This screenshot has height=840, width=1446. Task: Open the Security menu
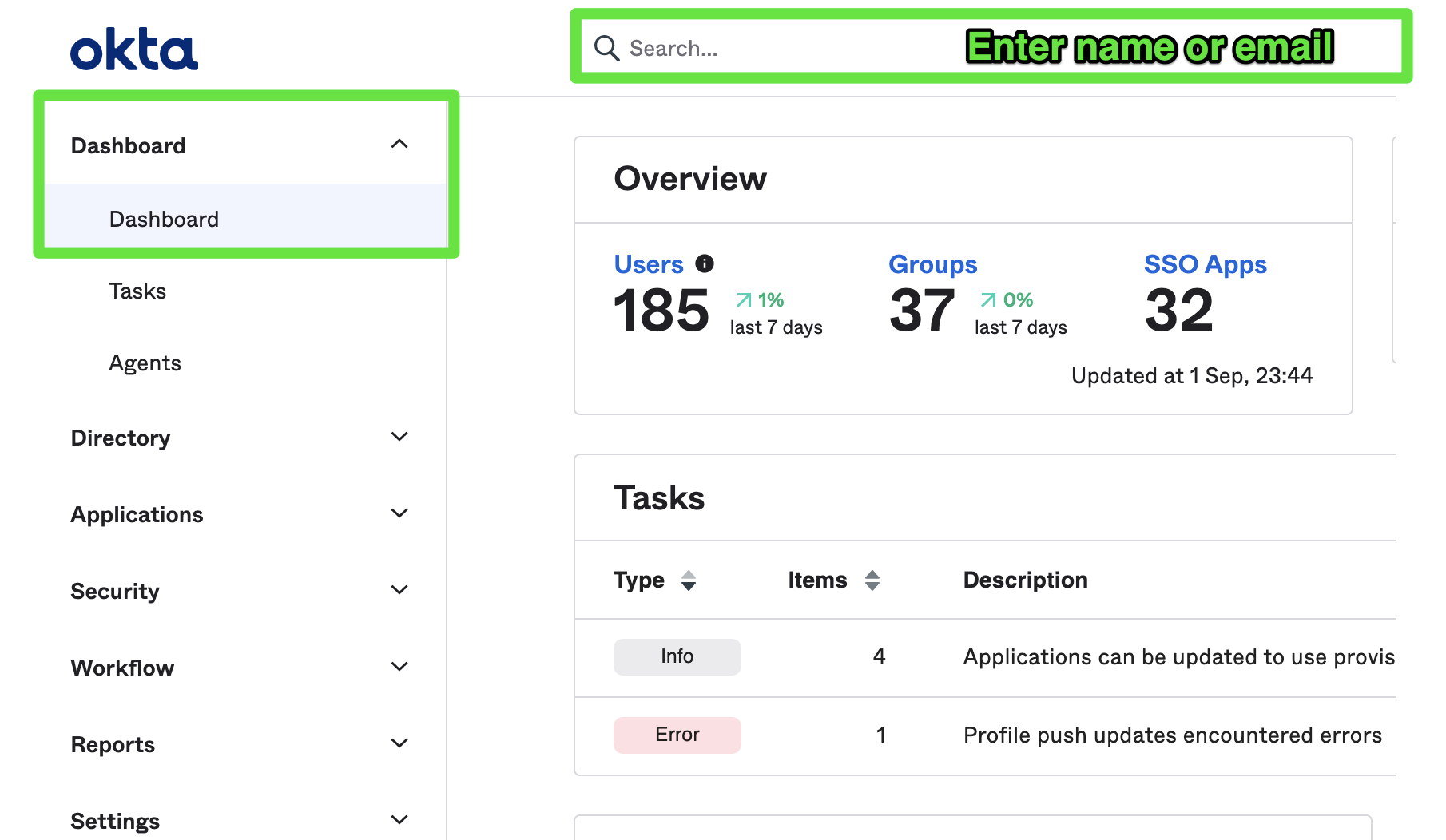point(115,591)
